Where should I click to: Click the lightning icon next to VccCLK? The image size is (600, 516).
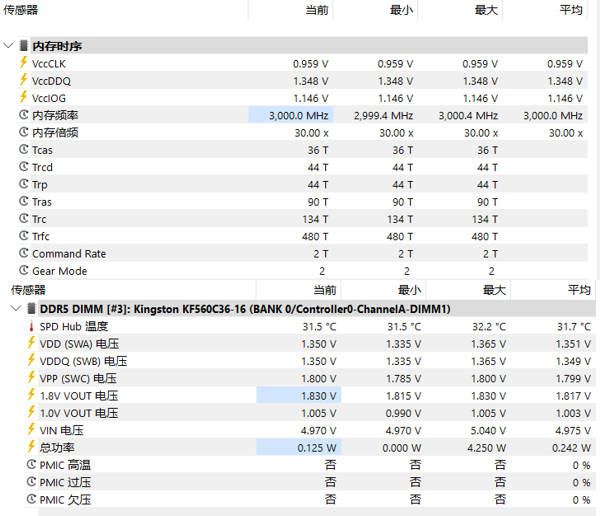(x=24, y=62)
